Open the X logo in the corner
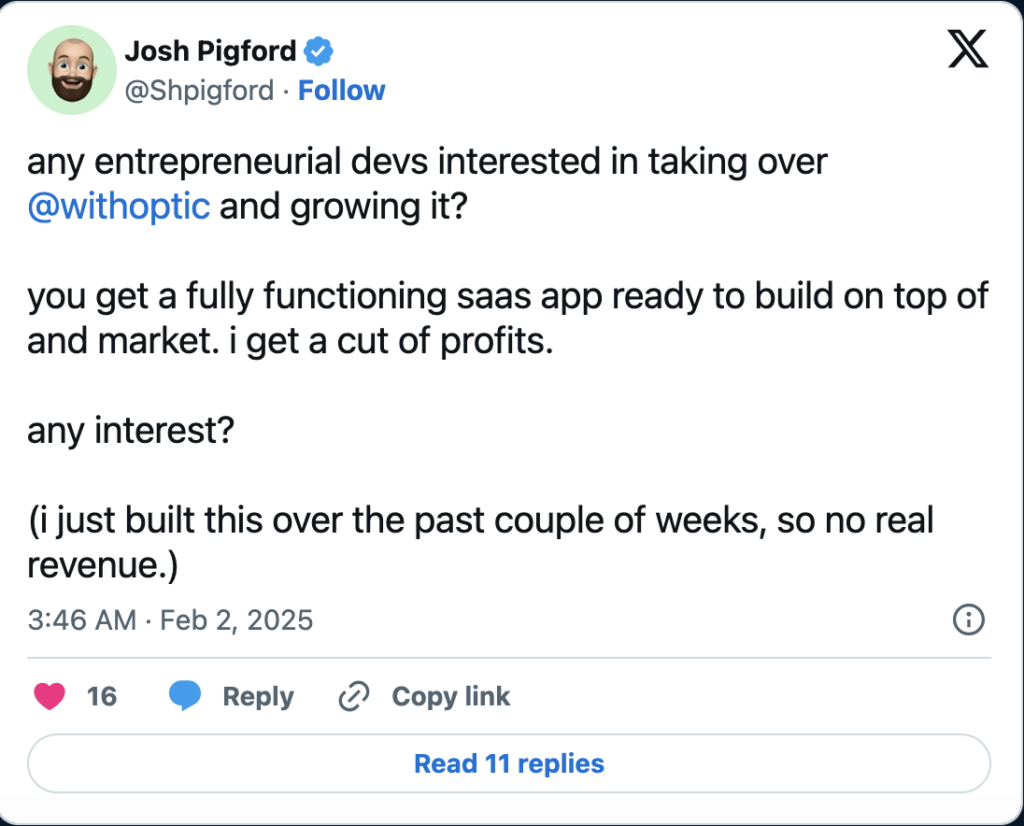 [x=968, y=49]
